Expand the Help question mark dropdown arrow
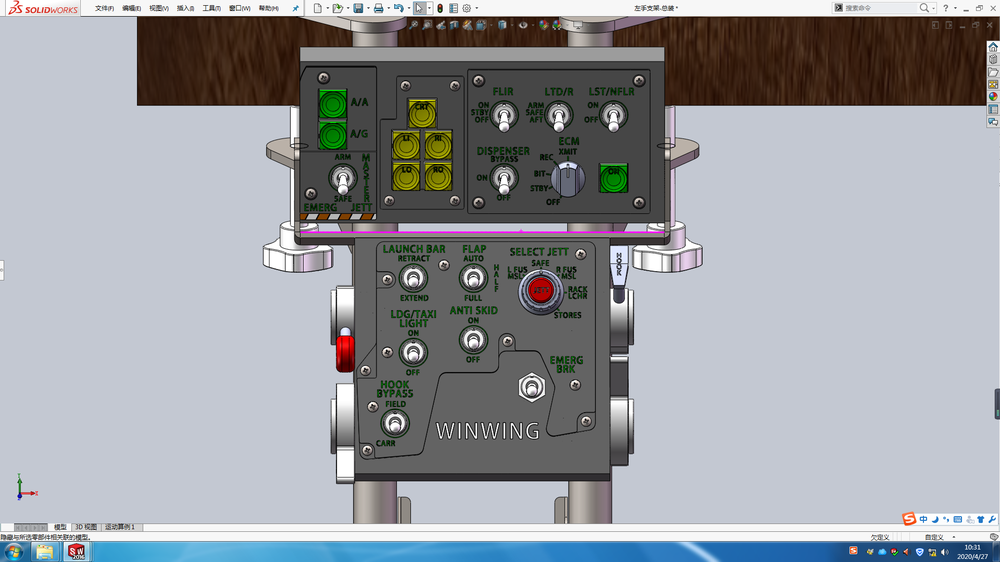 (x=955, y=8)
